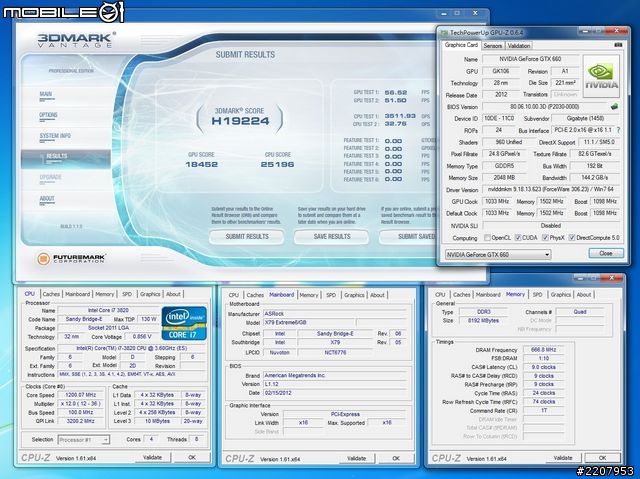The height and width of the screenshot is (479, 640).
Task: Open Mainboard tab in the CPU window
Action: click(78, 294)
